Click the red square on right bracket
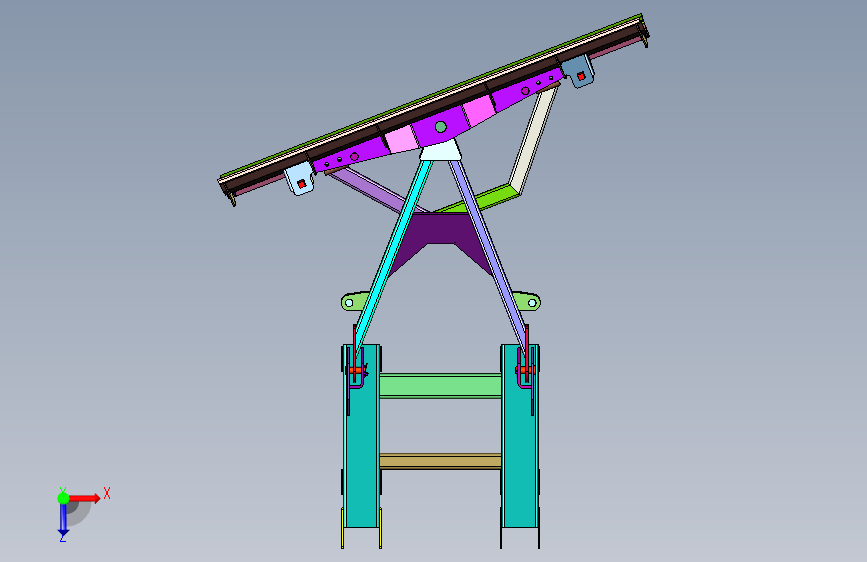 (581, 76)
